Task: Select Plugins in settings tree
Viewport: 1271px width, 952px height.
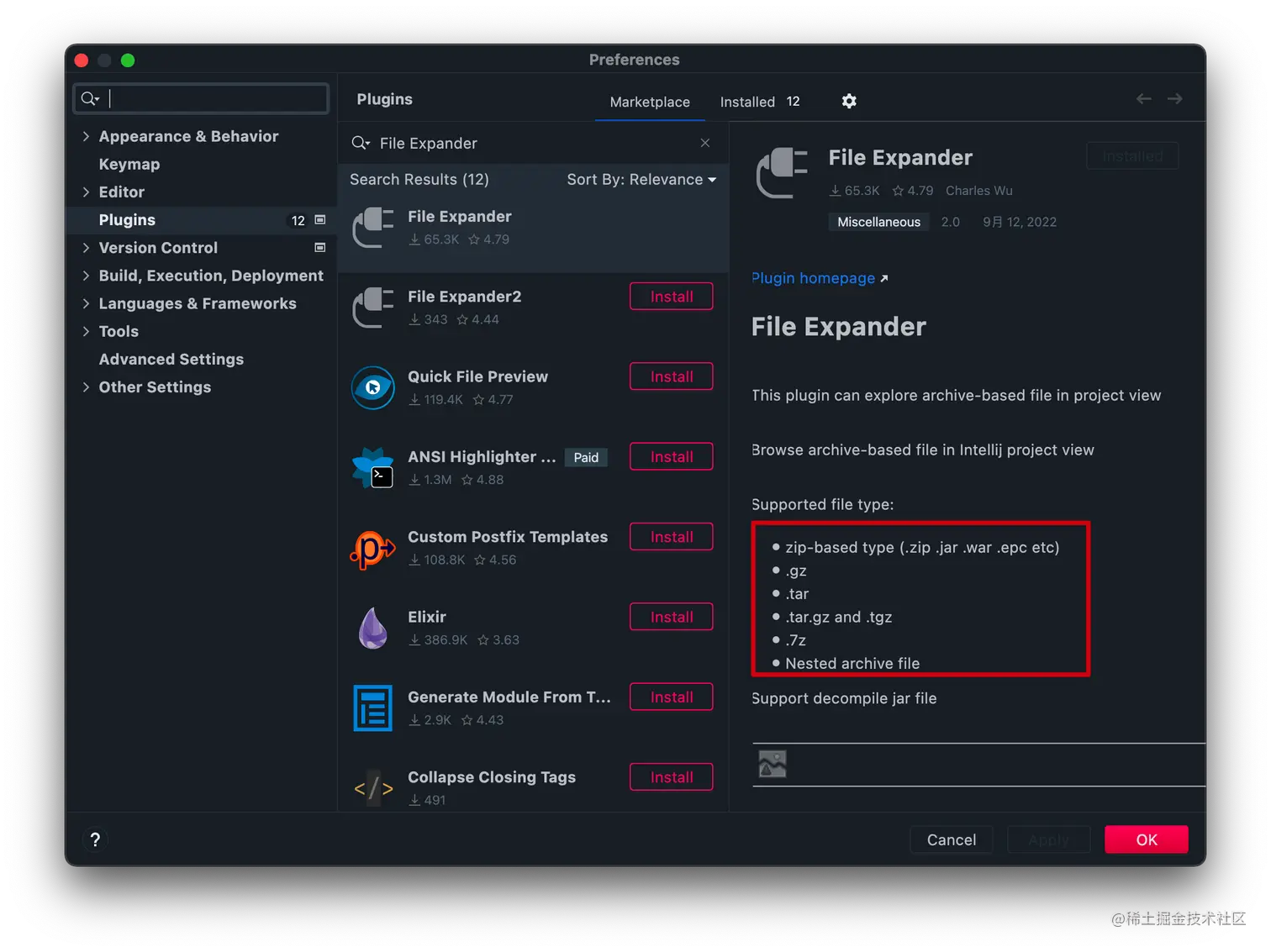Action: (x=201, y=219)
